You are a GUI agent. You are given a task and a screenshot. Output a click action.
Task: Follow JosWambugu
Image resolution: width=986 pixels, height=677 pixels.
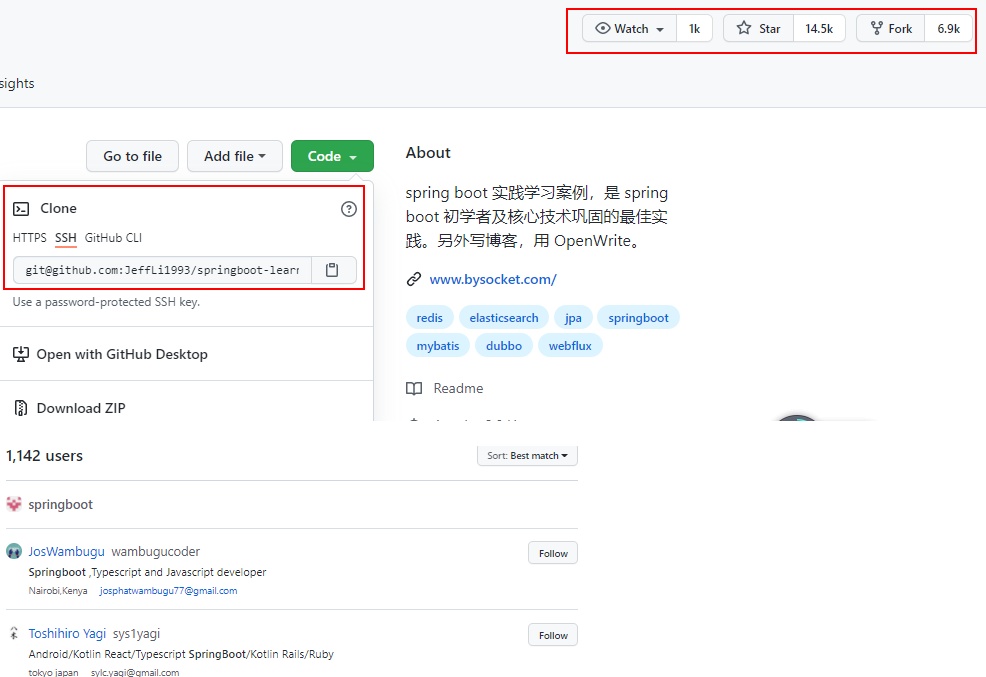553,553
